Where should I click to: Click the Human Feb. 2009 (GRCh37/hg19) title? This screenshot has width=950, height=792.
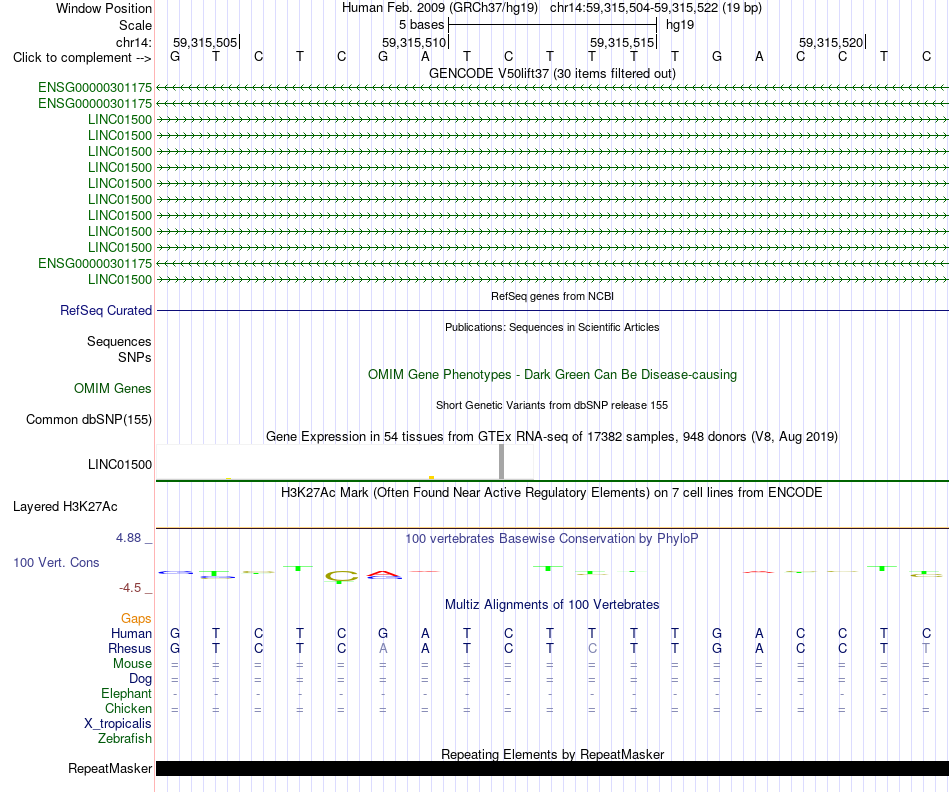click(440, 8)
